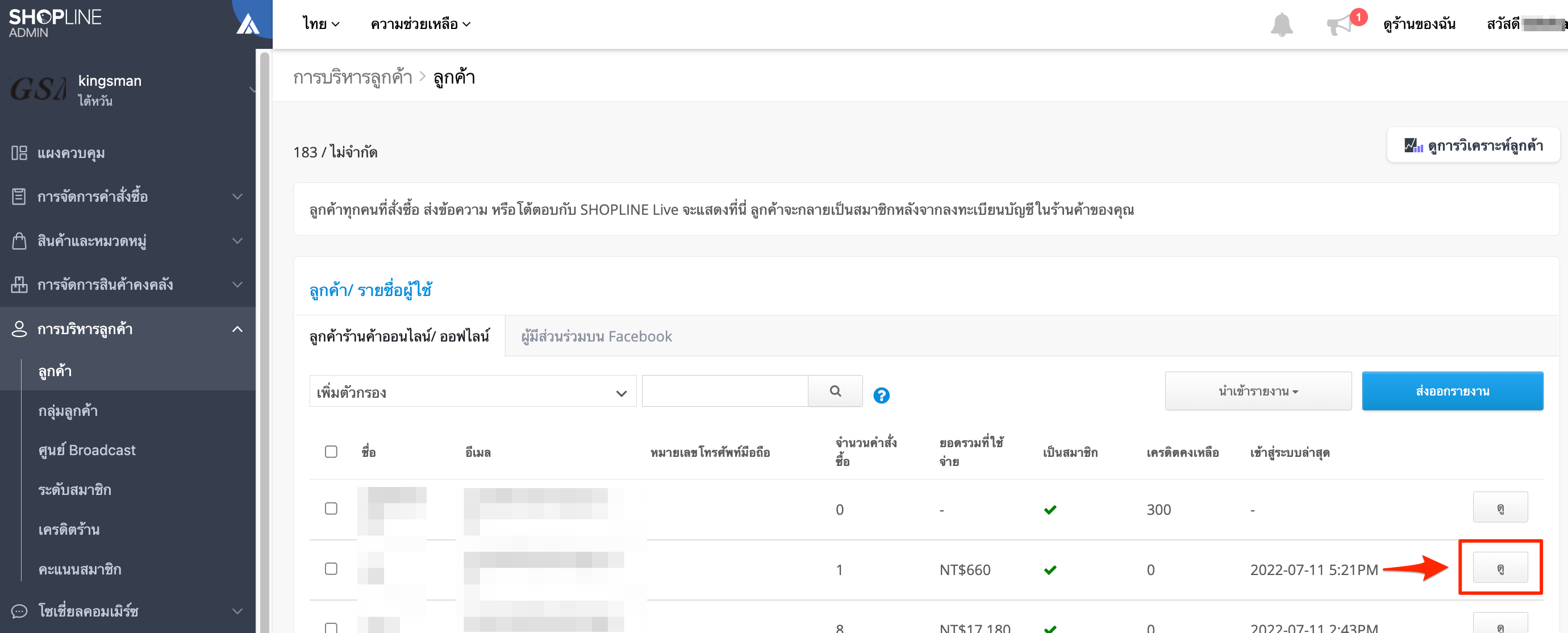1568x633 pixels.
Task: Click the kingsman store logo thumbnail
Action: click(x=37, y=89)
